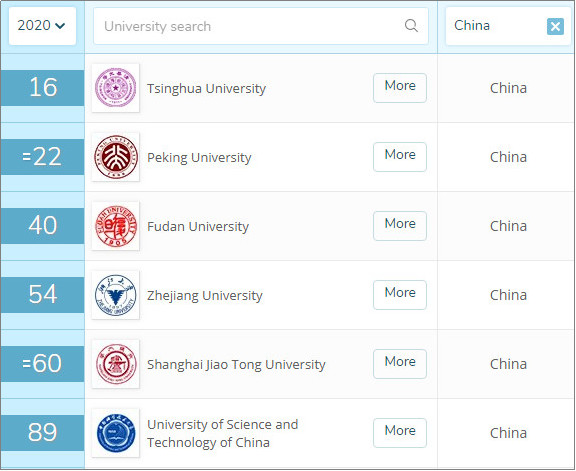
Task: Expand More details for Fudan University
Action: coord(400,226)
